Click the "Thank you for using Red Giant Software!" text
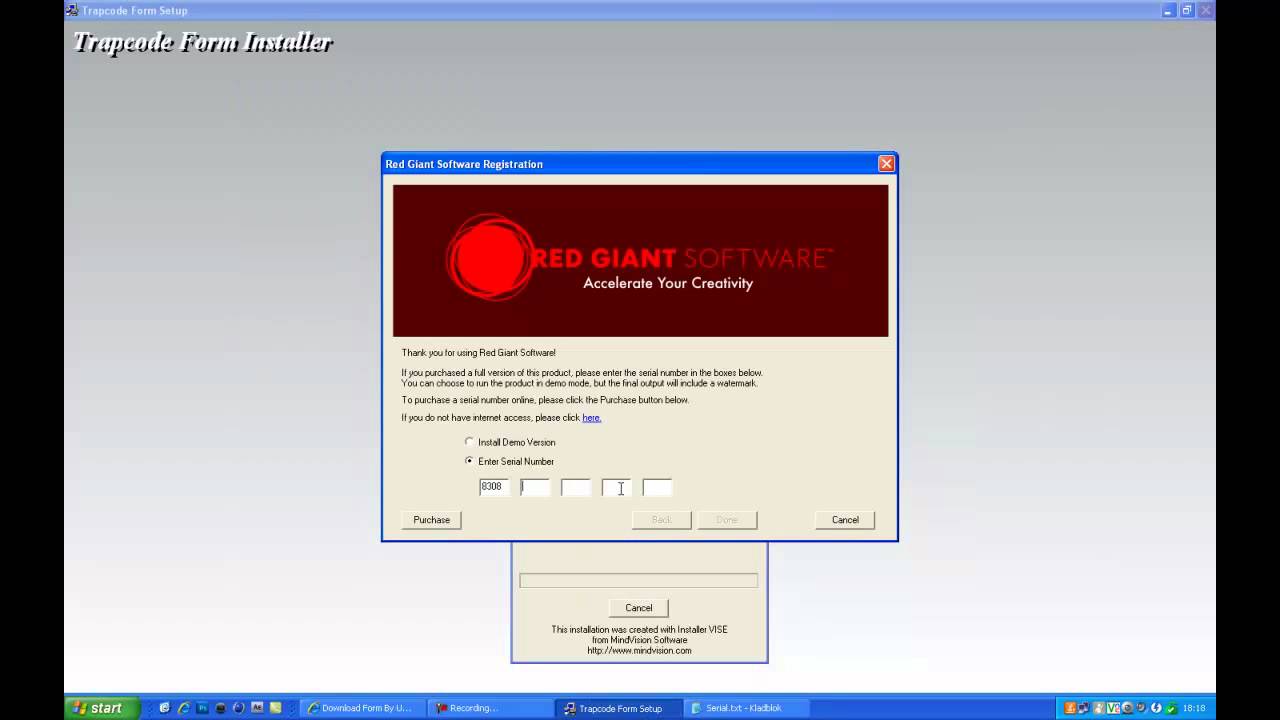The height and width of the screenshot is (720, 1280). (478, 353)
